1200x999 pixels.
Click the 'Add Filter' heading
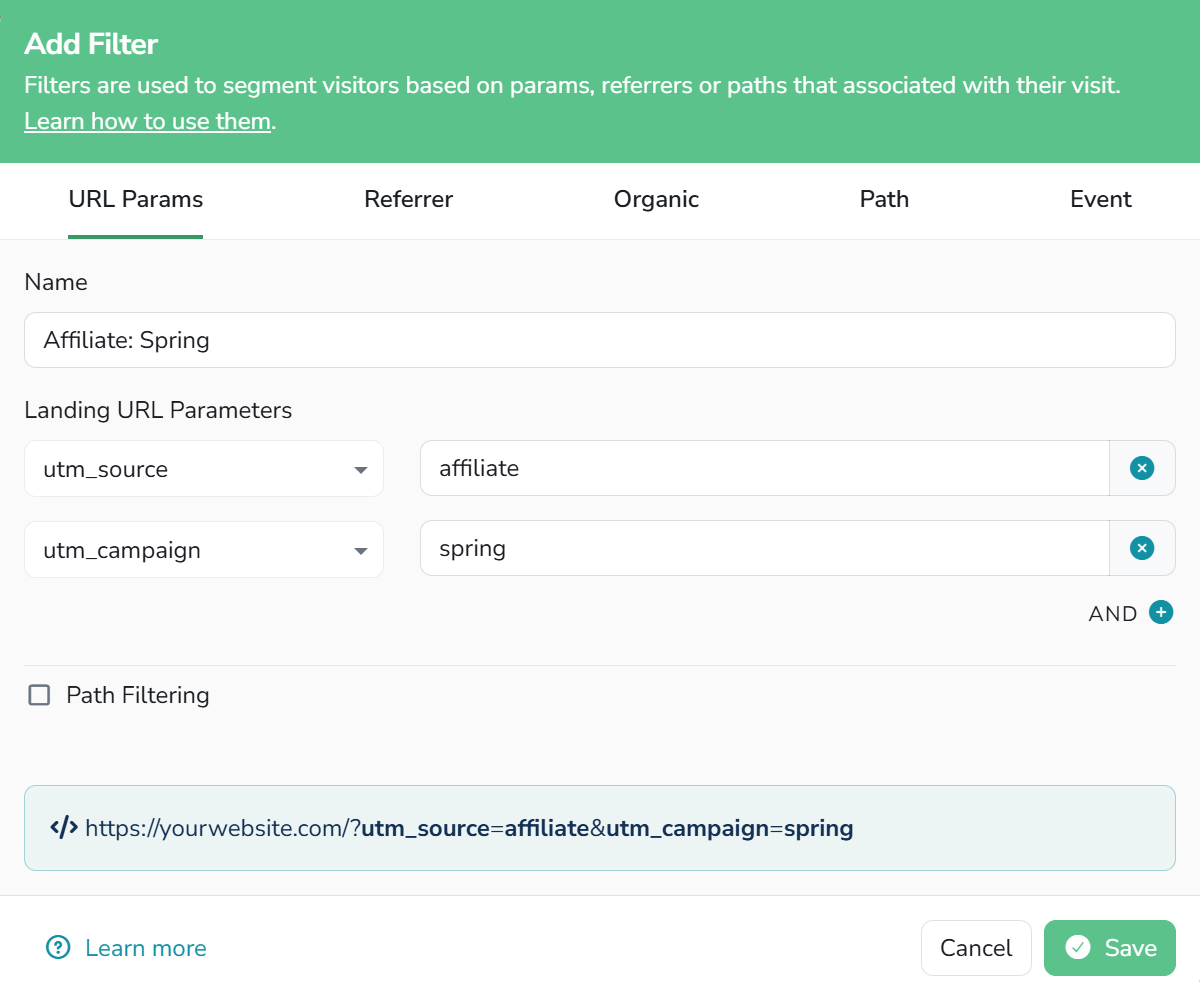coord(91,44)
